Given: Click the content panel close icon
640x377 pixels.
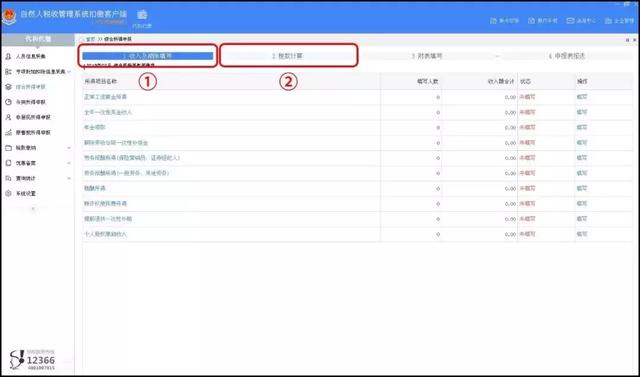Looking at the screenshot, I should pyautogui.click(x=635, y=40).
